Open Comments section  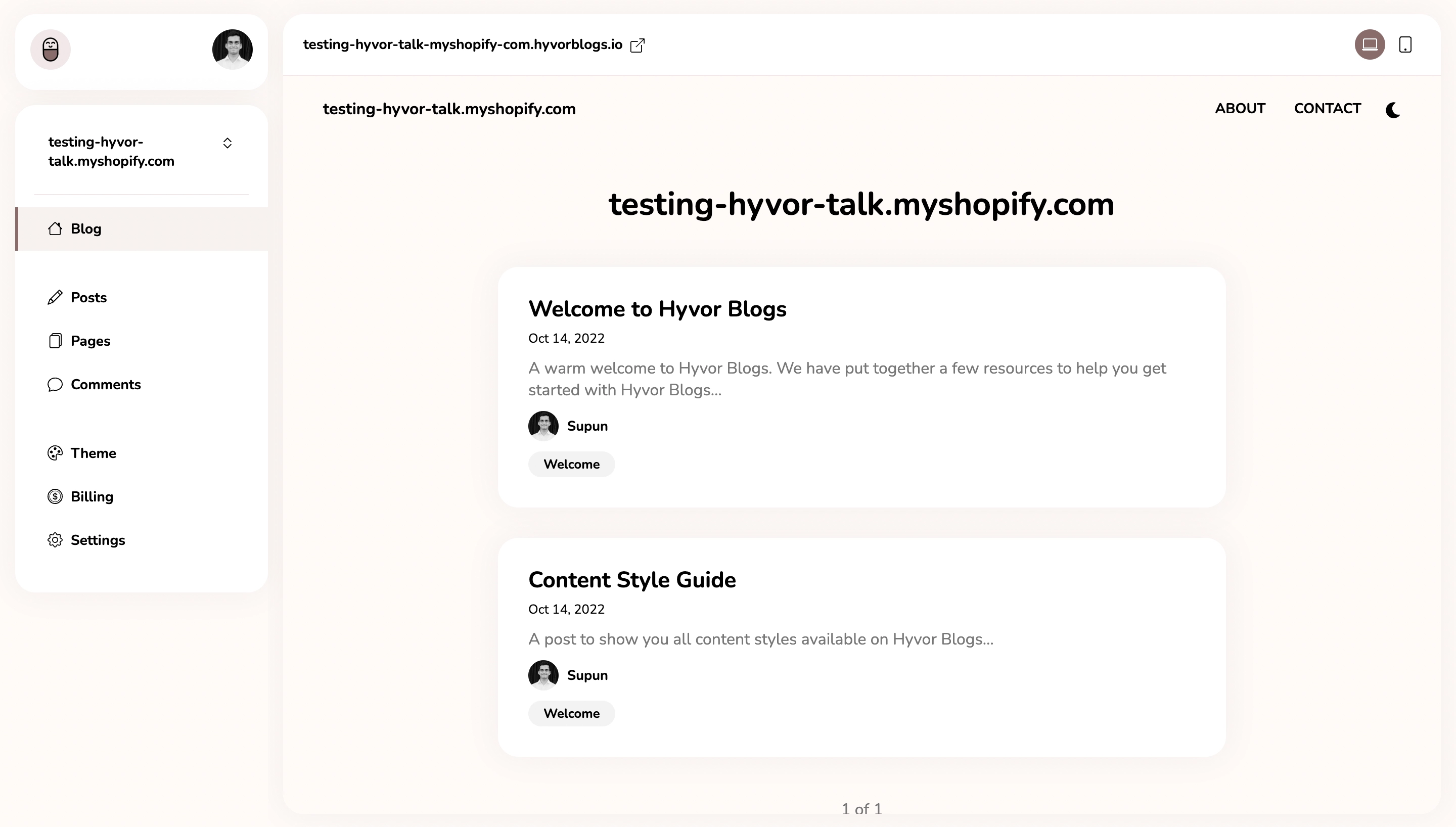point(142,385)
